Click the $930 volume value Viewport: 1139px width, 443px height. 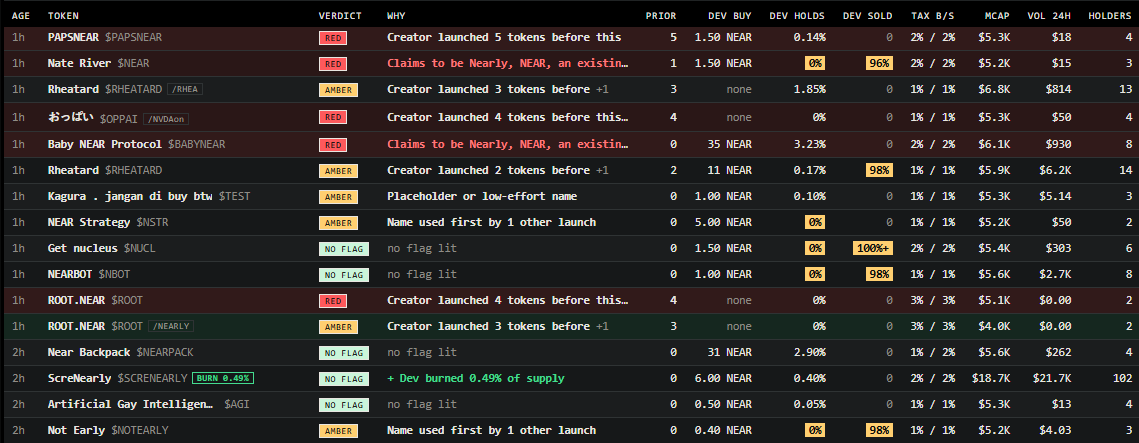1058,144
